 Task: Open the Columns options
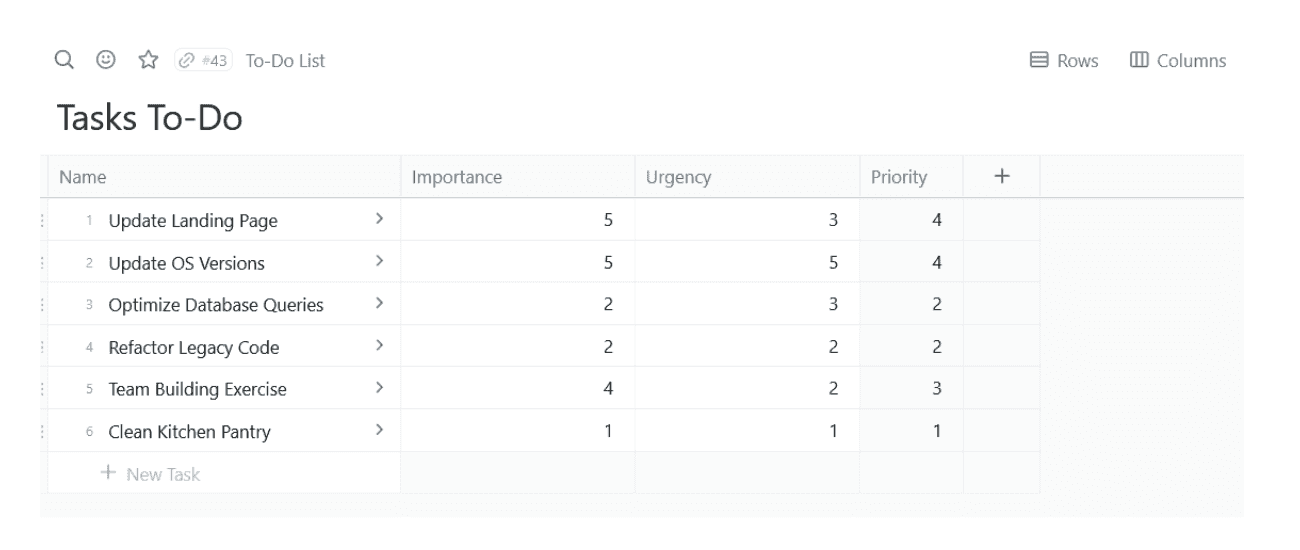[1178, 61]
